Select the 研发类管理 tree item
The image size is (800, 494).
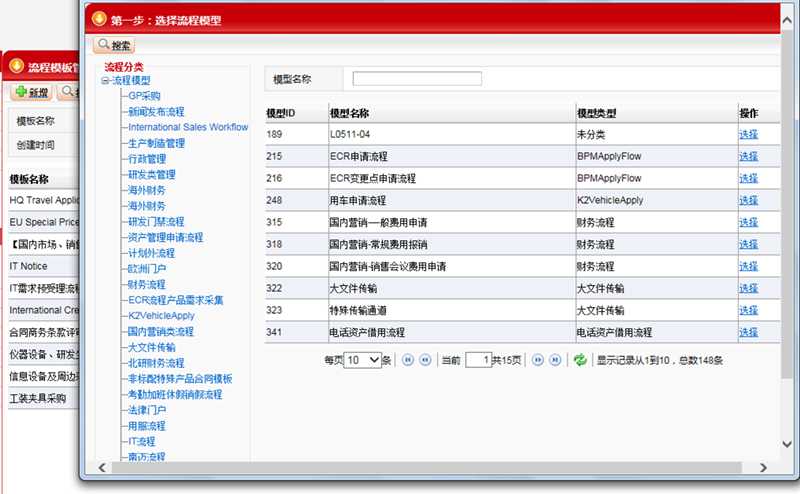click(152, 175)
